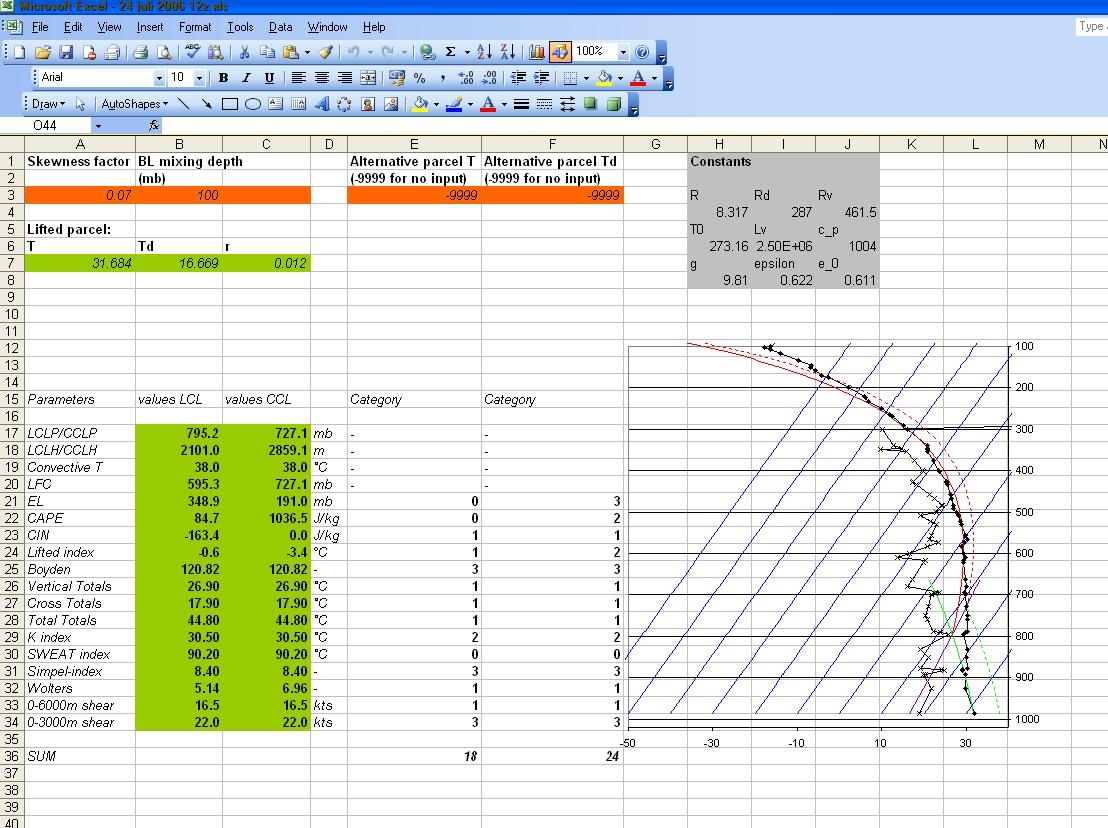Toggle Italic formatting
Image resolution: width=1108 pixels, height=828 pixels.
click(x=246, y=78)
